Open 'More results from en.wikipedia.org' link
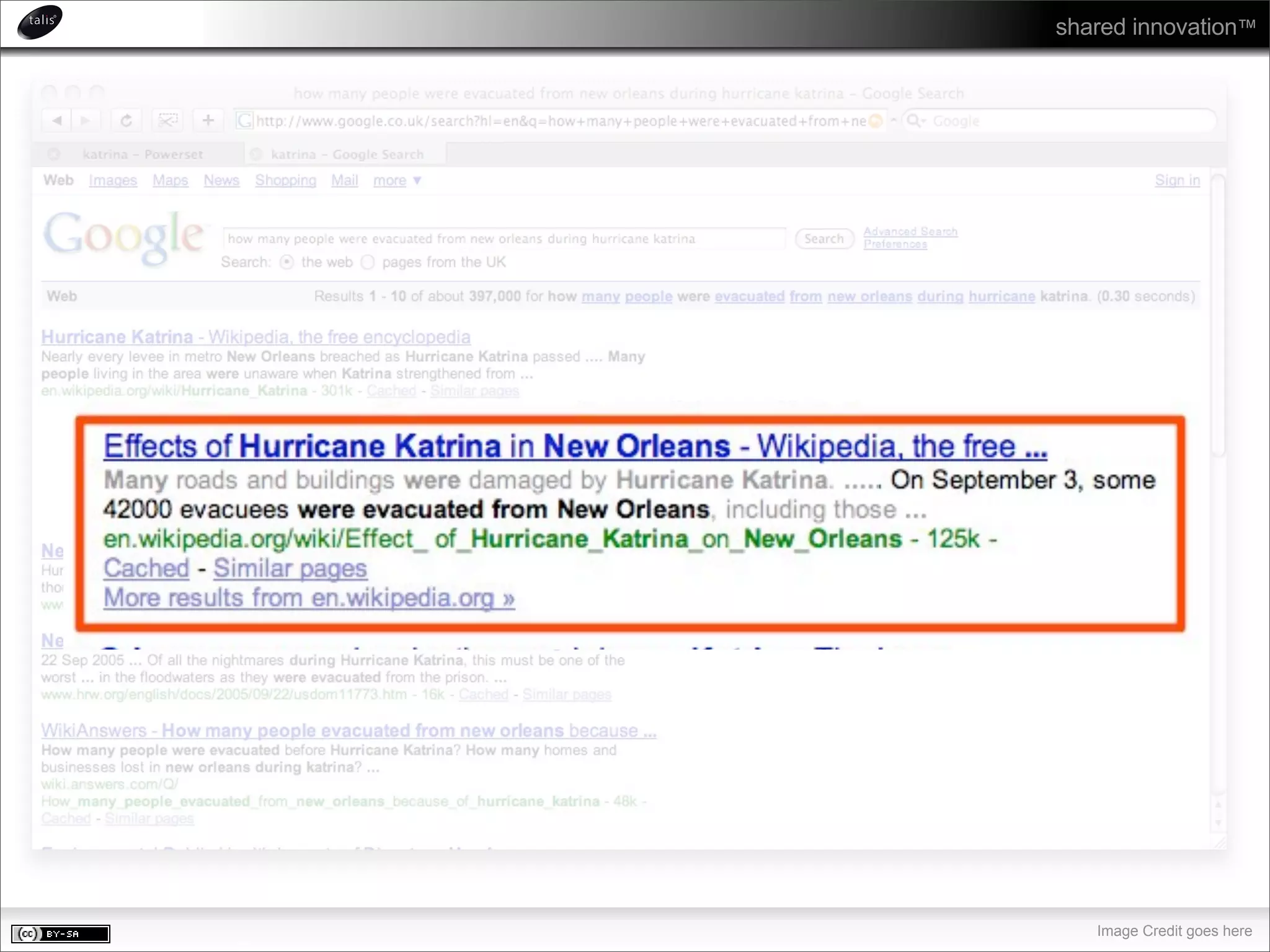 pyautogui.click(x=309, y=598)
